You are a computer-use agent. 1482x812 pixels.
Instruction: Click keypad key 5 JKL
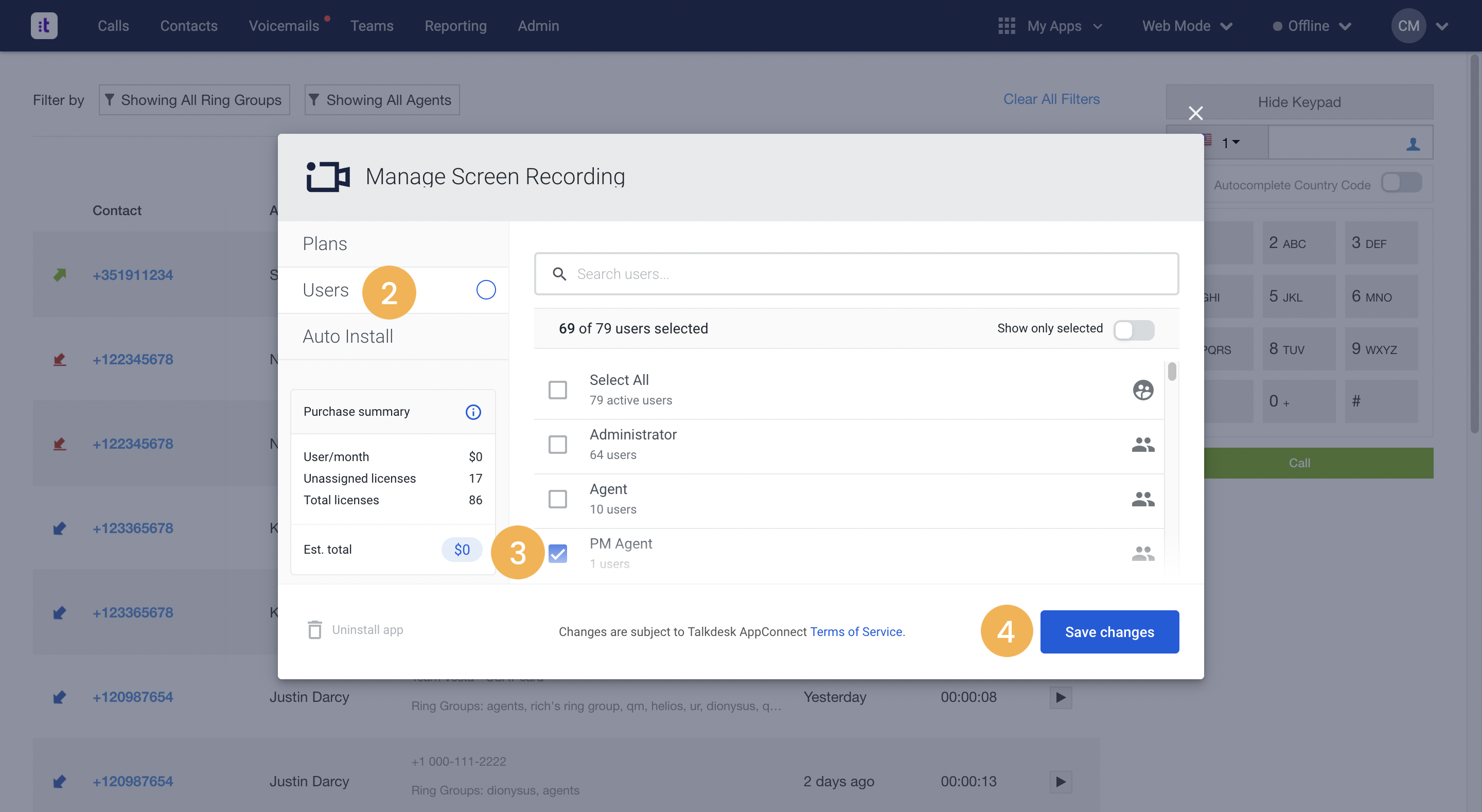(1298, 296)
